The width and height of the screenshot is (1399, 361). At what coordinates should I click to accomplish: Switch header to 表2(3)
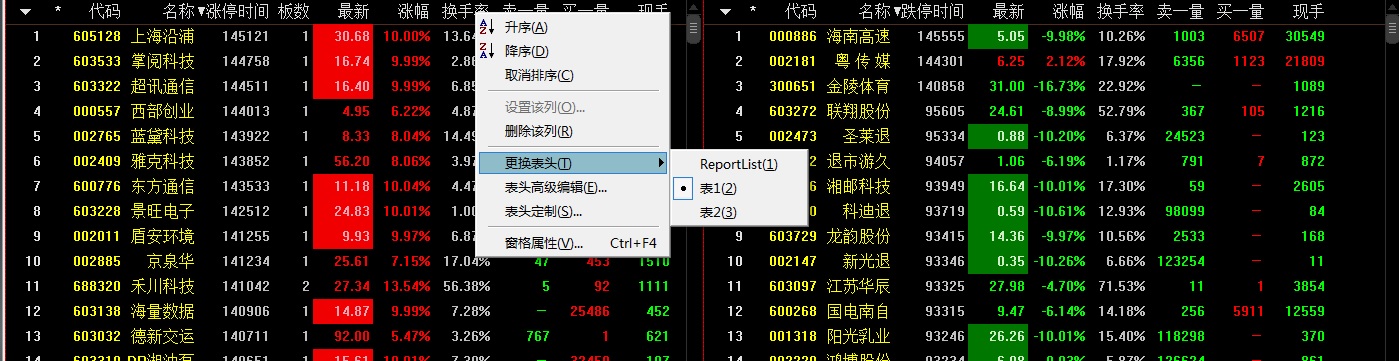718,212
